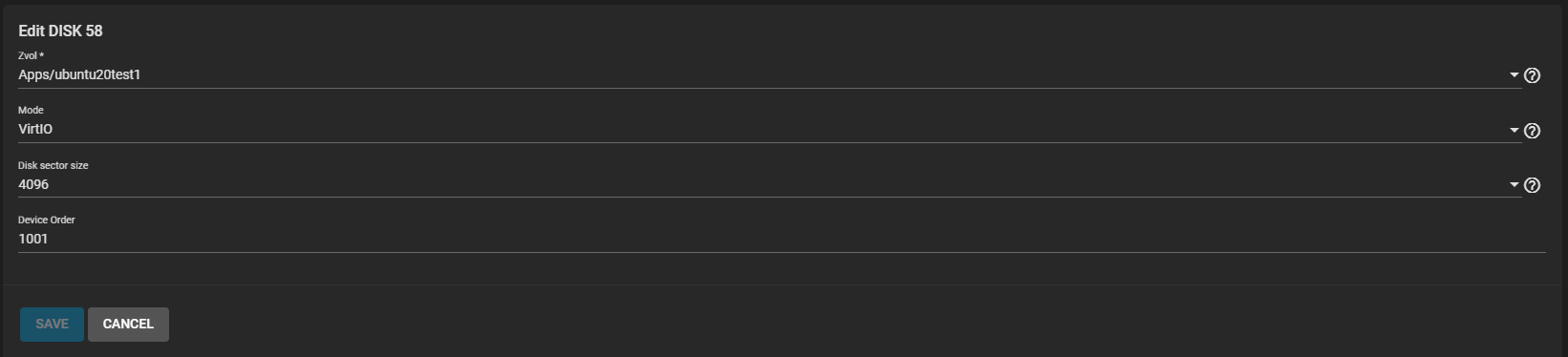Screen dimensions: 1568x357
Task: View help for Disk sector size
Action: pyautogui.click(x=1532, y=185)
